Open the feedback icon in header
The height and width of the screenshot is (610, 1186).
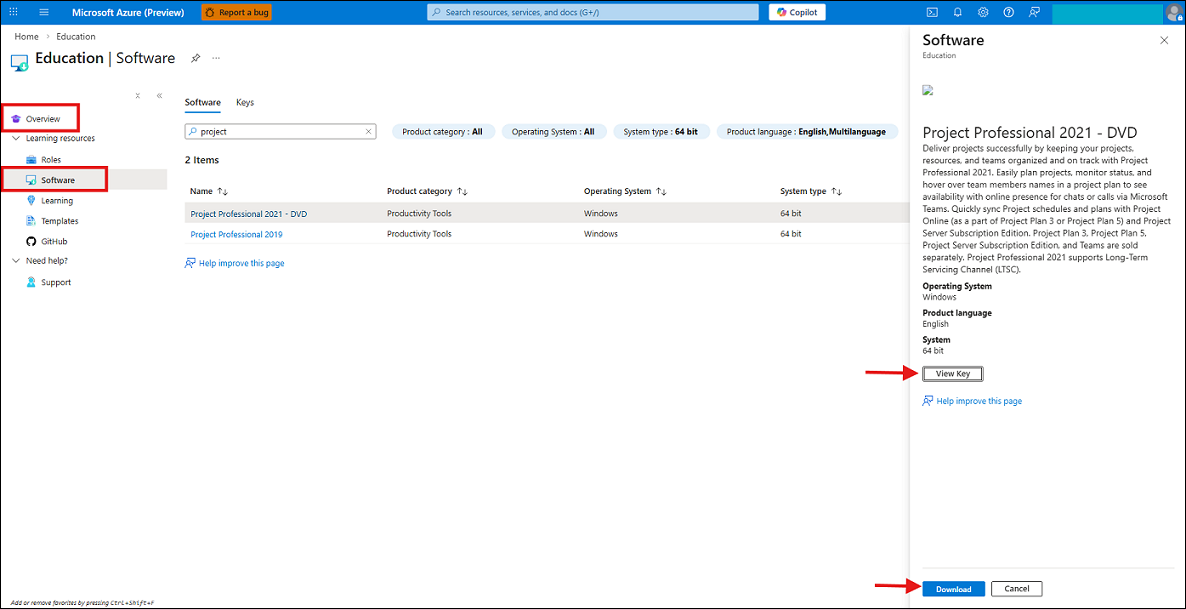pyautogui.click(x=1035, y=12)
